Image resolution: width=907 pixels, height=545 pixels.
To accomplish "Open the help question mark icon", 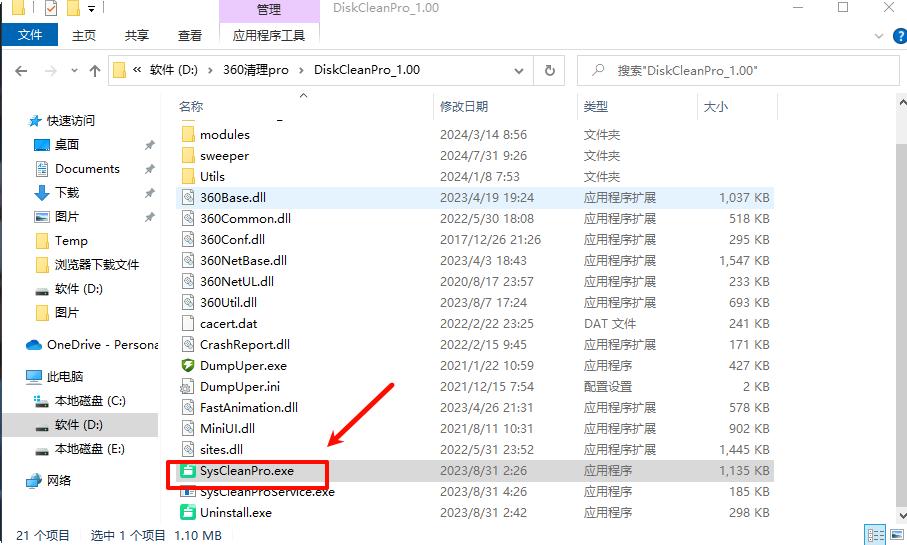I will tap(899, 36).
